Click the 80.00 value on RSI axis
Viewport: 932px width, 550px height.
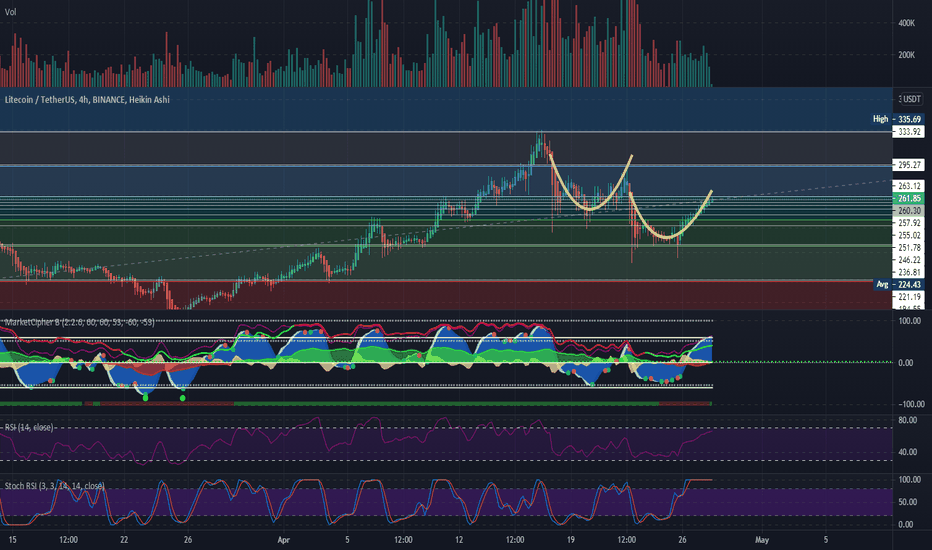pyautogui.click(x=908, y=420)
